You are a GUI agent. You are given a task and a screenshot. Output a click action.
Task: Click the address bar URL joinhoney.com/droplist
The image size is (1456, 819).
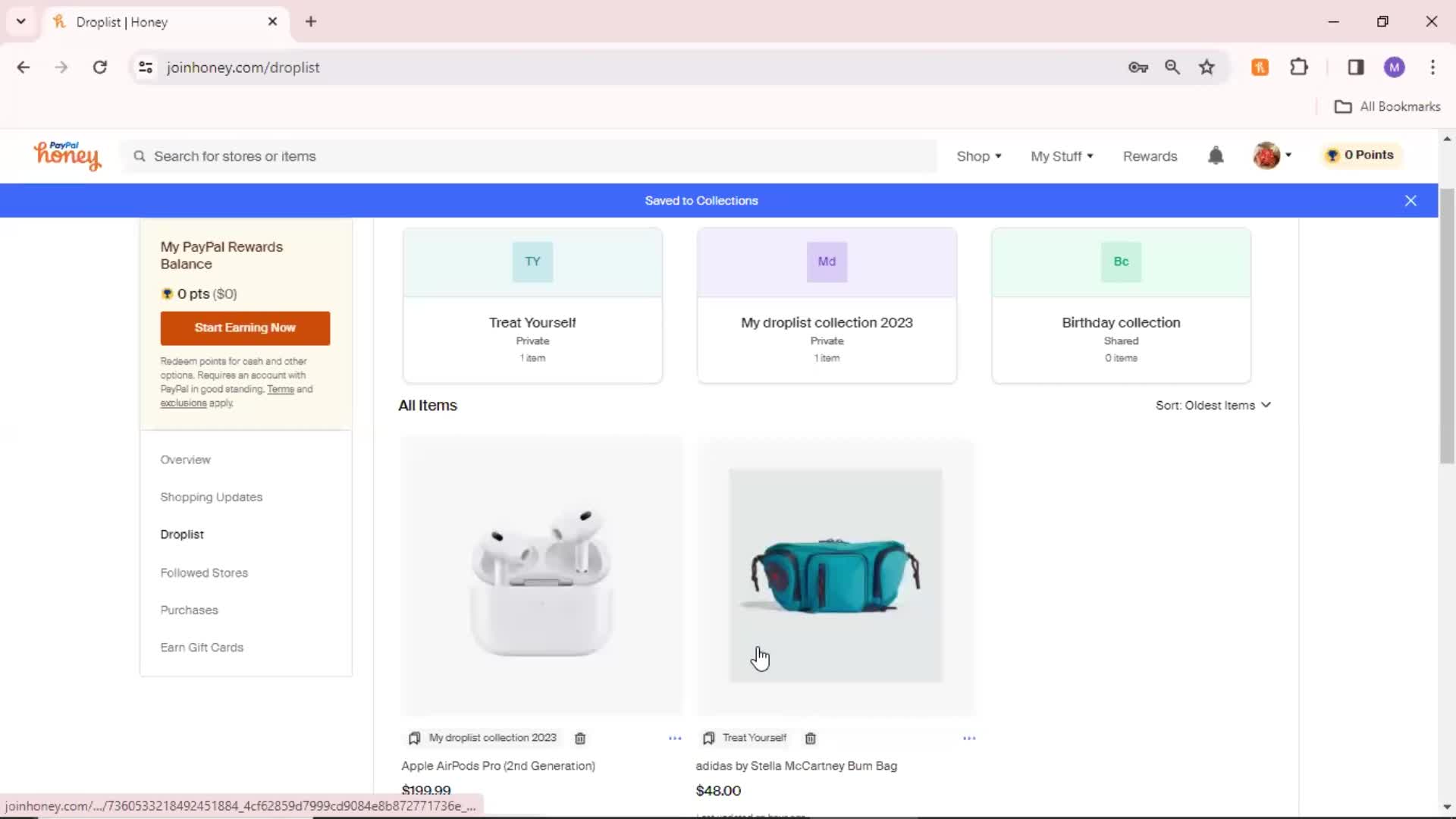243,67
